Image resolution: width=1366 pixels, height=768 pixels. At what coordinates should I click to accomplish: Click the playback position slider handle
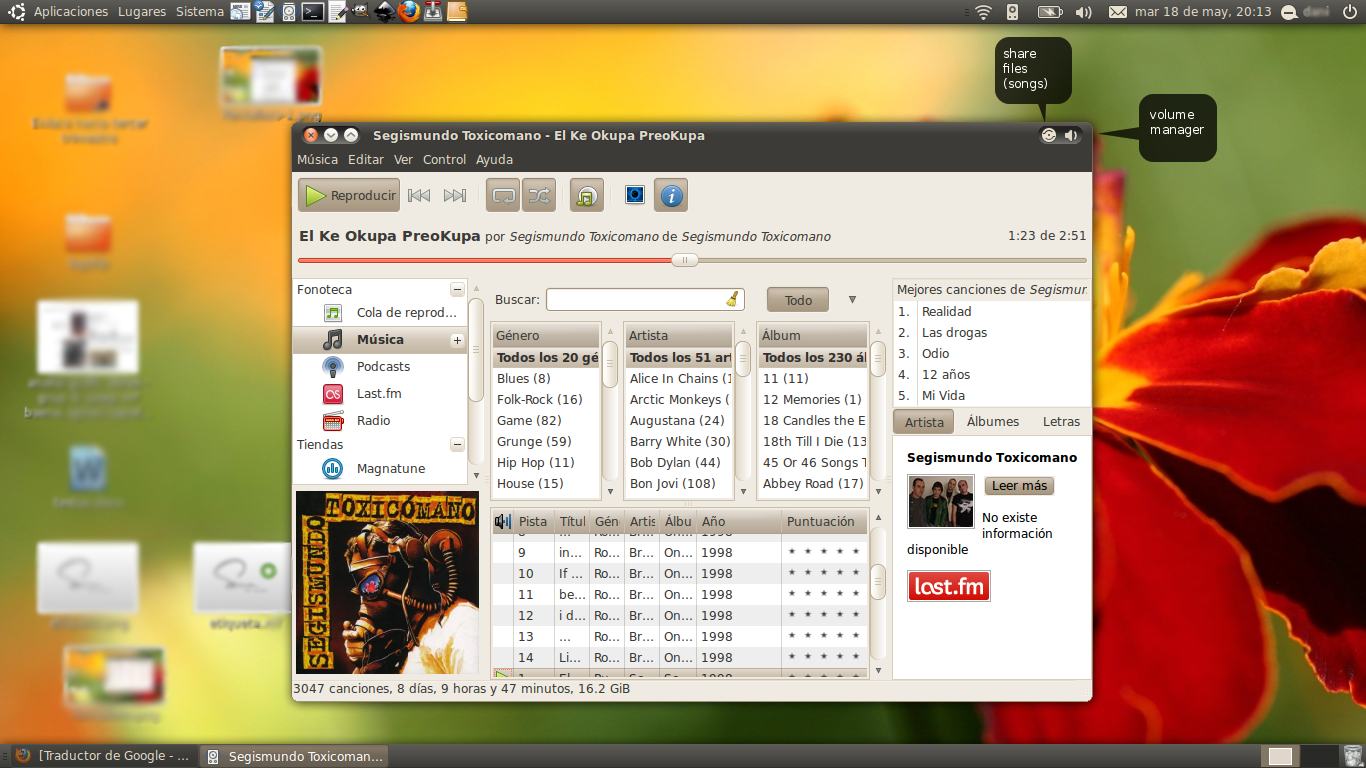point(685,260)
